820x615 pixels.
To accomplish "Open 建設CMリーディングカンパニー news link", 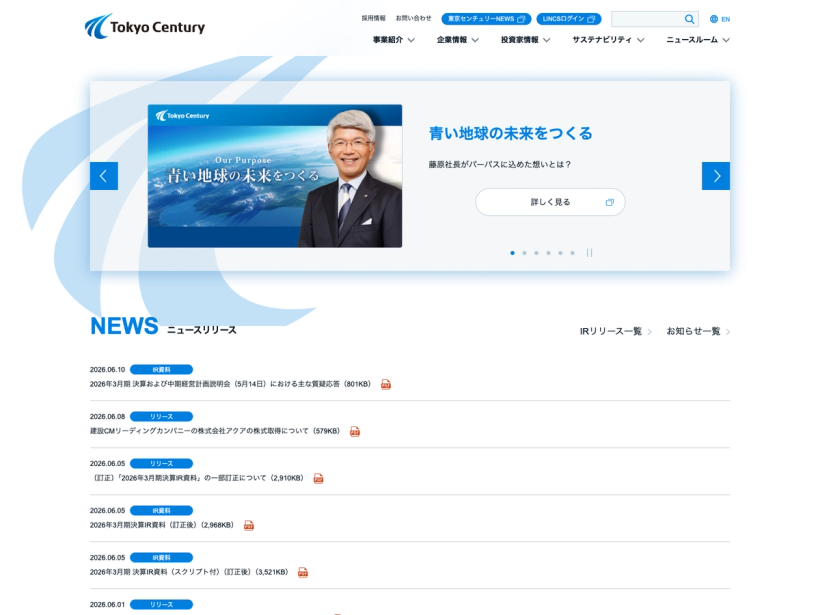I will tap(215, 431).
